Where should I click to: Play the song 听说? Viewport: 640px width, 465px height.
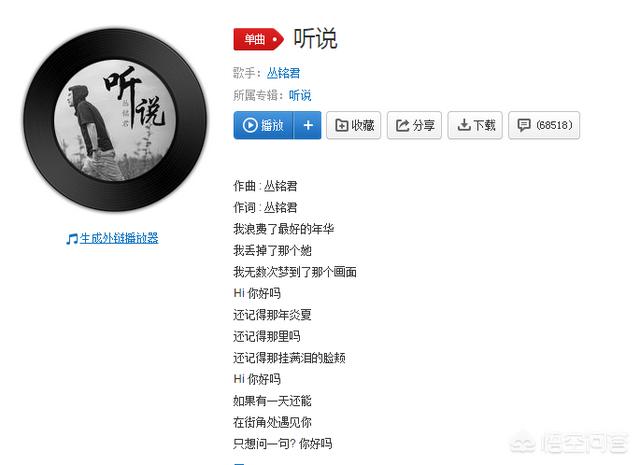pyautogui.click(x=263, y=125)
